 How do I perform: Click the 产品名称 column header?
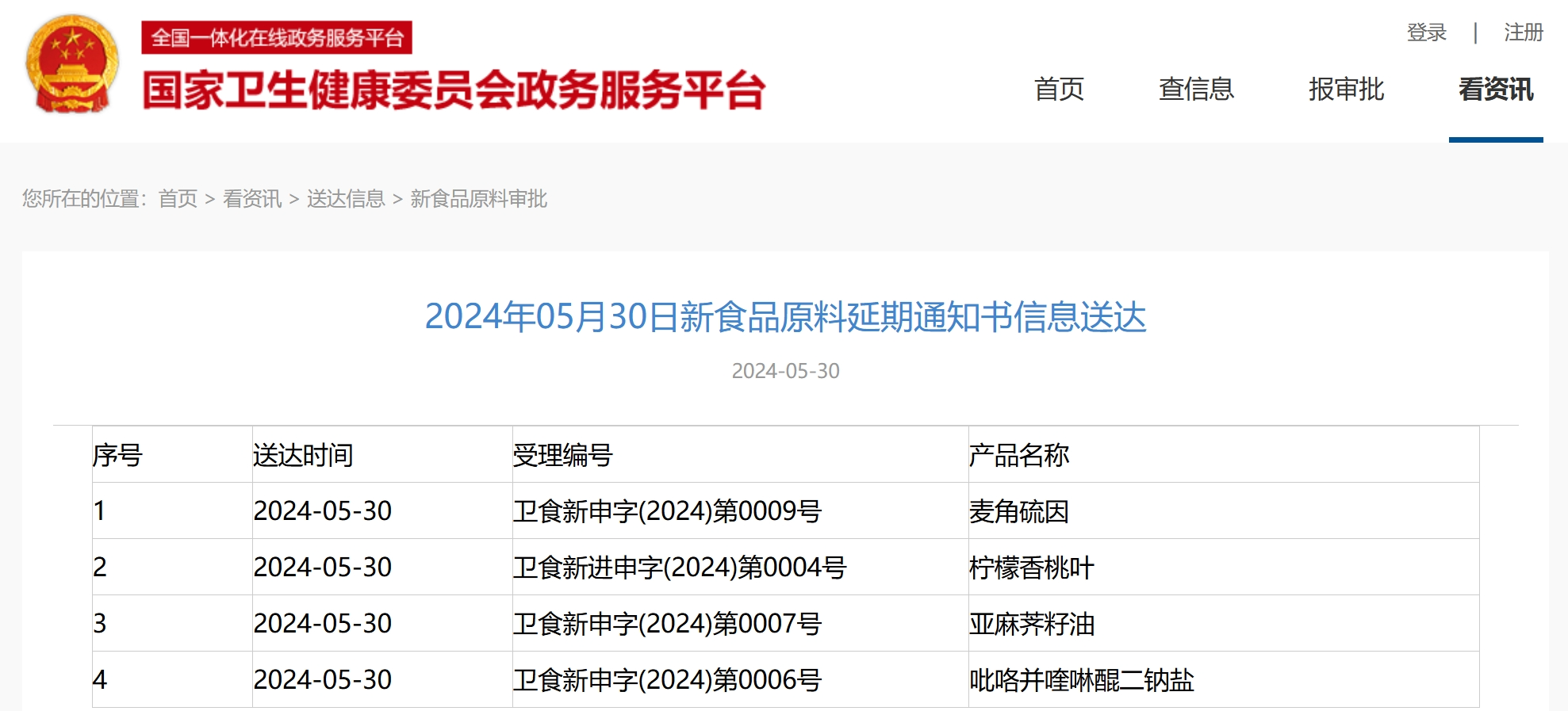1019,456
